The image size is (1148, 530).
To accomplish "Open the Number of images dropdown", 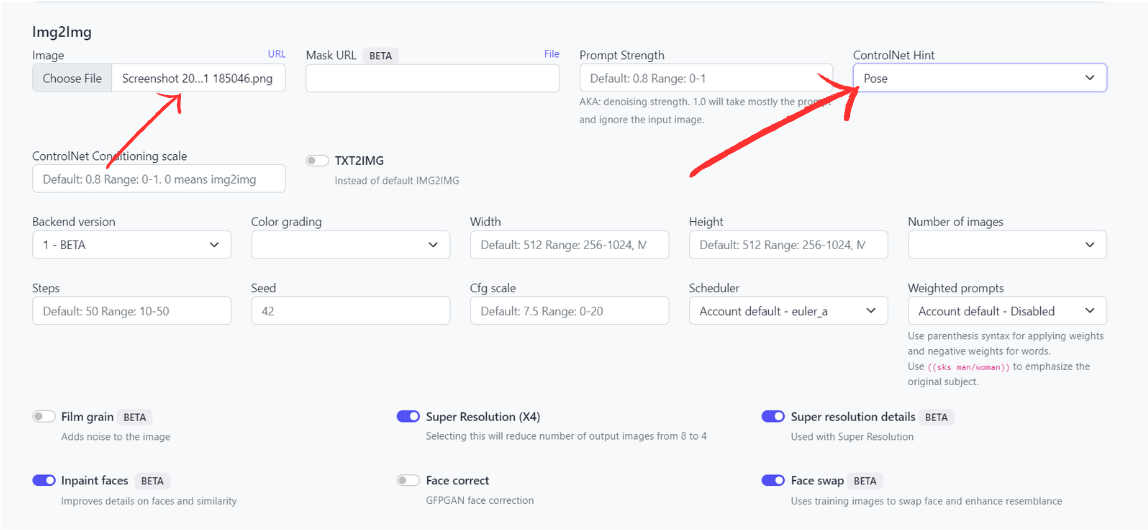I will coord(1007,245).
